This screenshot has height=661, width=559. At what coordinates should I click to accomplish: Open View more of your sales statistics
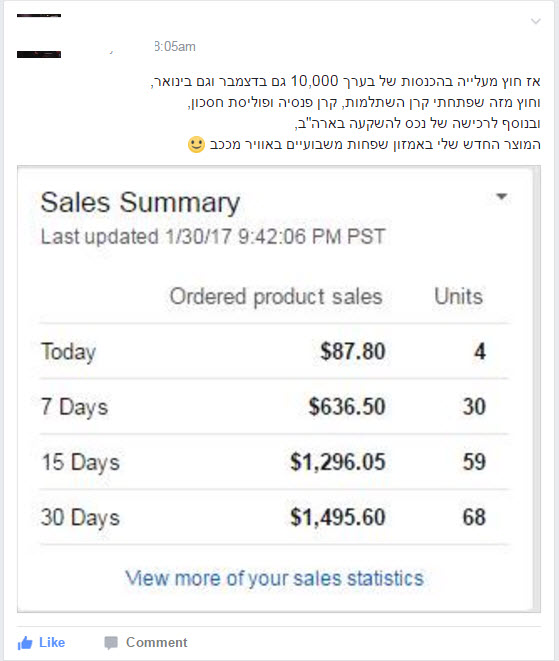(x=274, y=578)
